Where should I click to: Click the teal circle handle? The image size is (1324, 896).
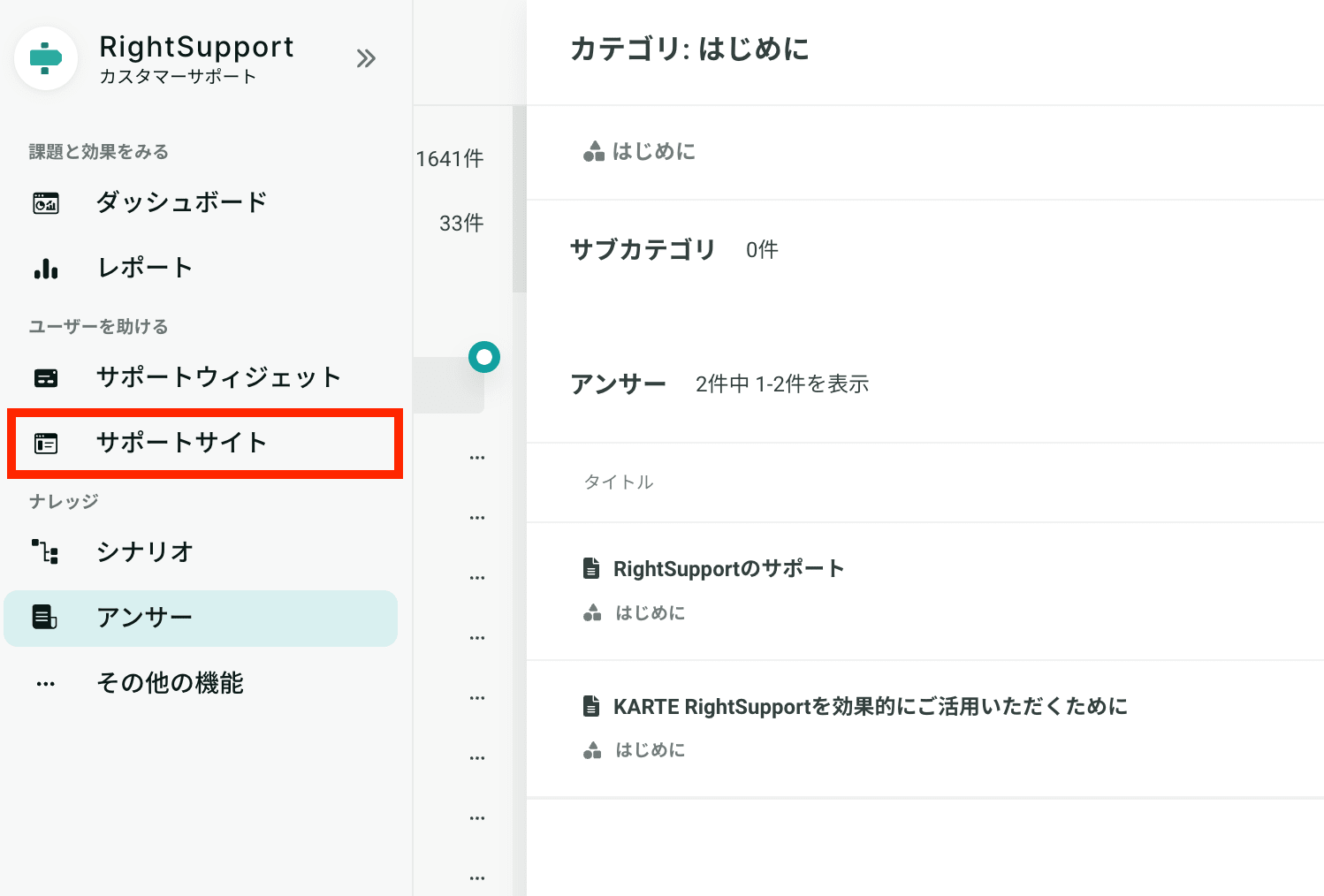(x=484, y=357)
